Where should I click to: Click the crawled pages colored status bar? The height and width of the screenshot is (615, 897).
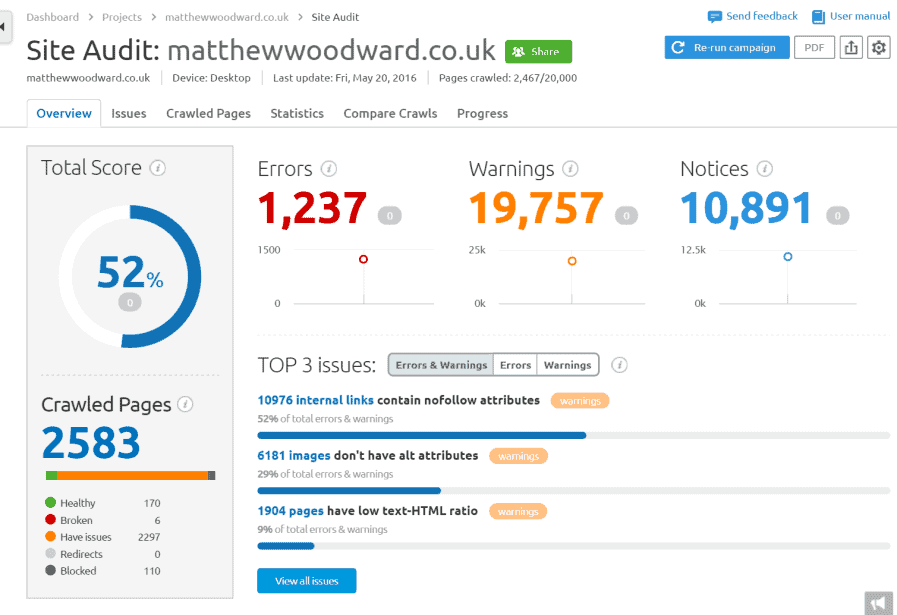130,475
